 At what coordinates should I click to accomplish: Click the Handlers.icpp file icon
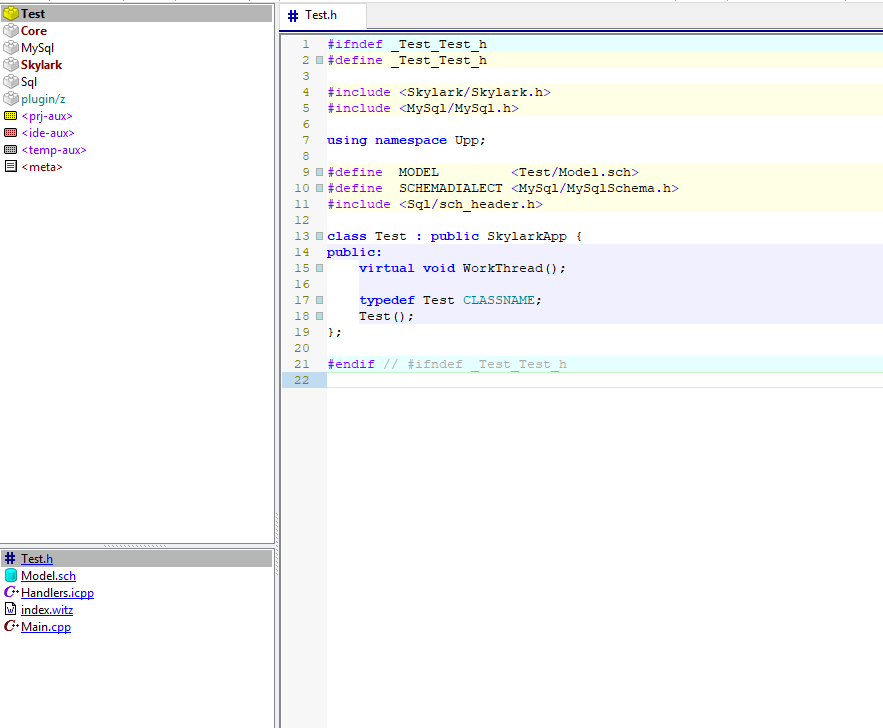(11, 593)
